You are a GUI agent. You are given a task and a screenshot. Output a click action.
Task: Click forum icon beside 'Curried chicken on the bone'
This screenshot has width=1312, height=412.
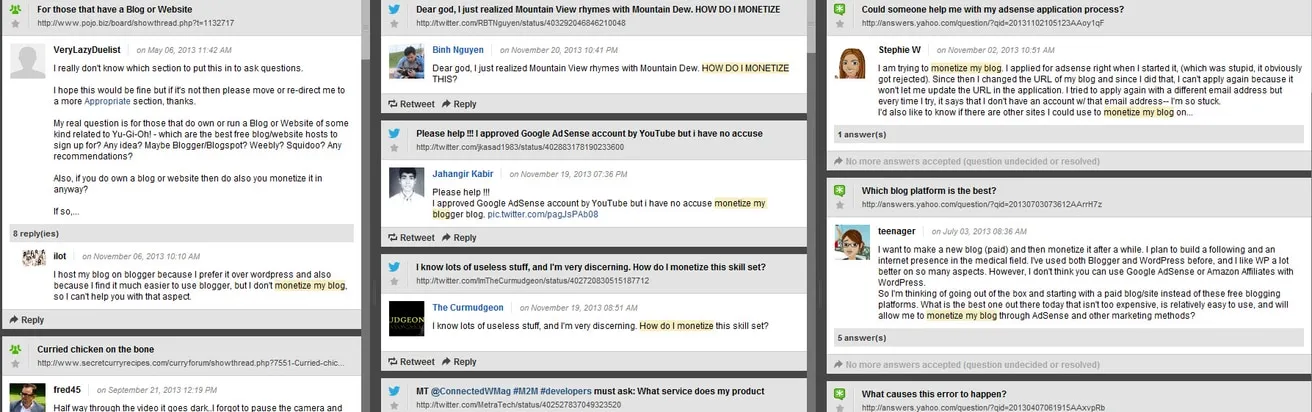(x=15, y=348)
